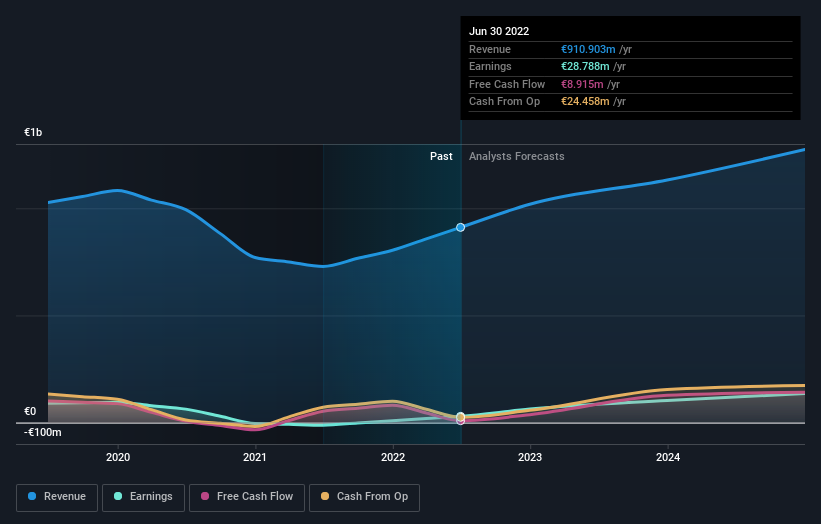Image resolution: width=821 pixels, height=524 pixels.
Task: Select the 2022 x-axis label
Action: coord(393,457)
